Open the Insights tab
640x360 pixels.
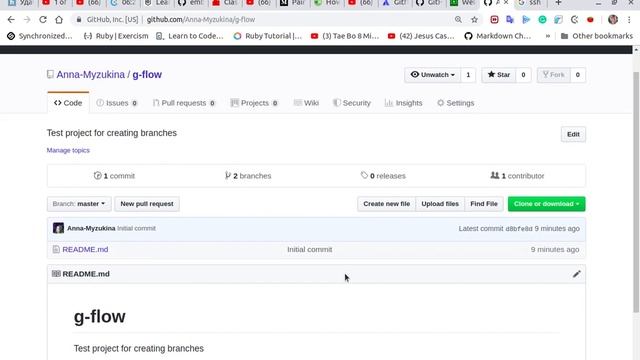coord(404,103)
